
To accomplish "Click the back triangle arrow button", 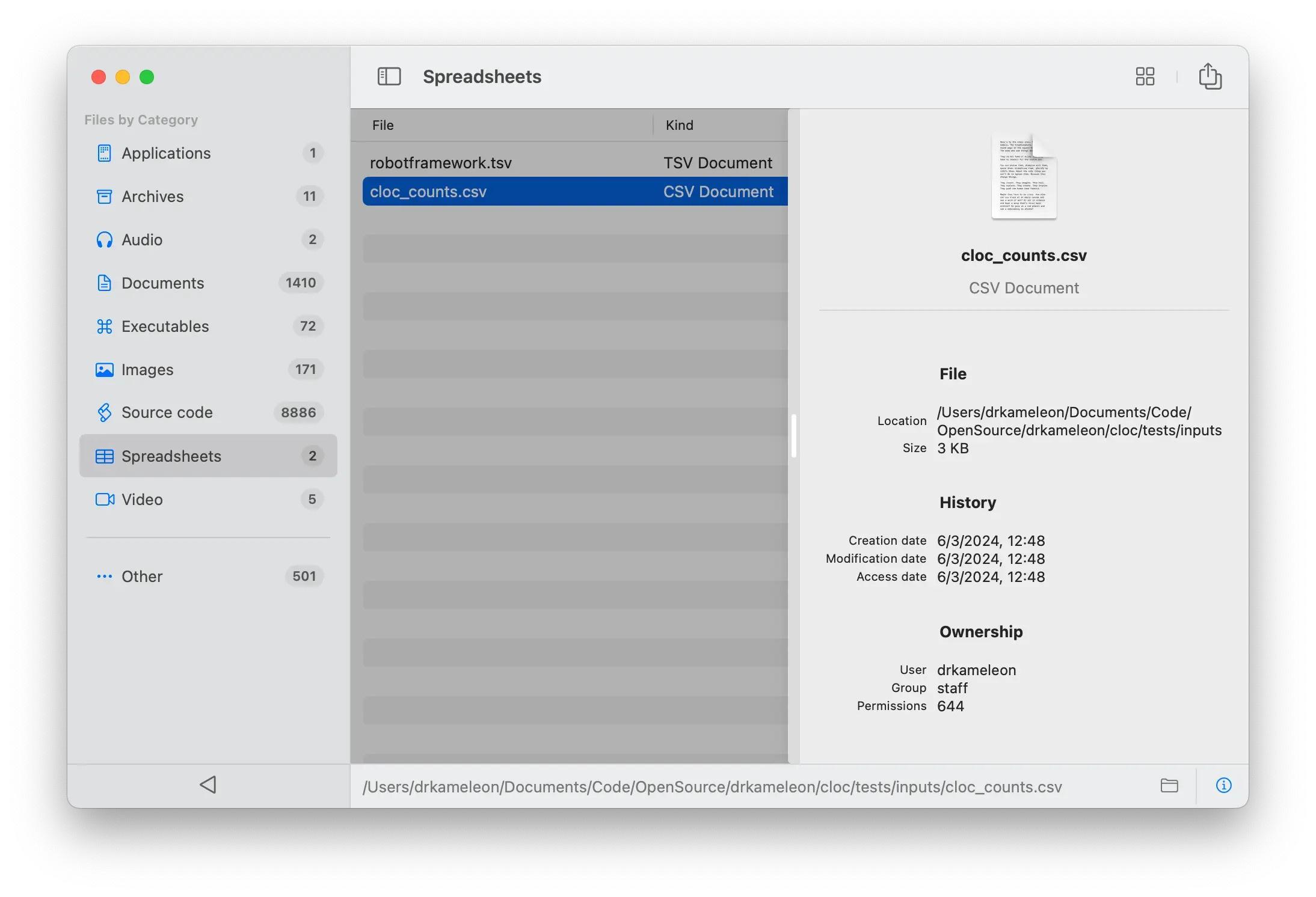I will [208, 785].
